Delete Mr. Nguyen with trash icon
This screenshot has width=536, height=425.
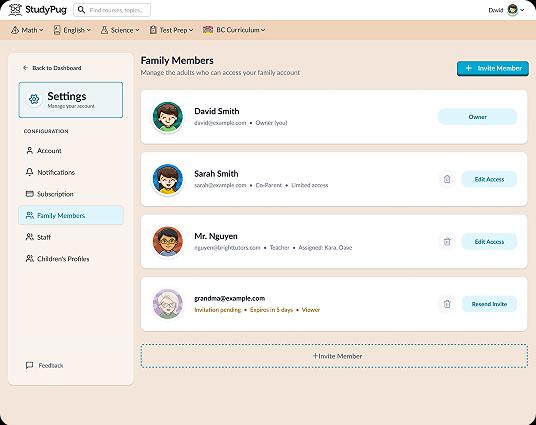(447, 242)
